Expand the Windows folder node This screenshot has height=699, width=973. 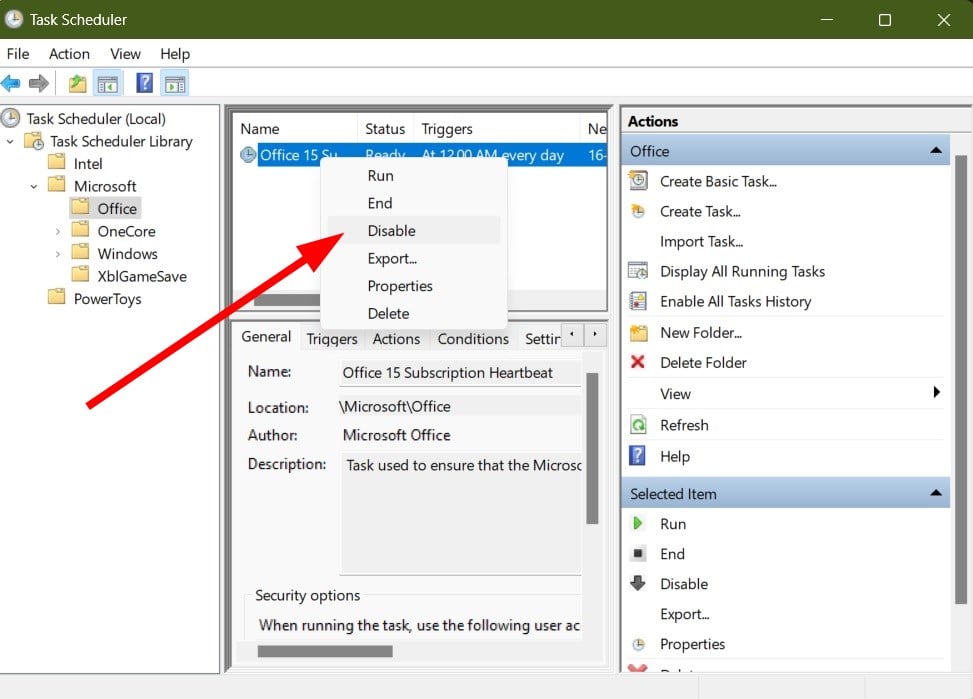[58, 254]
